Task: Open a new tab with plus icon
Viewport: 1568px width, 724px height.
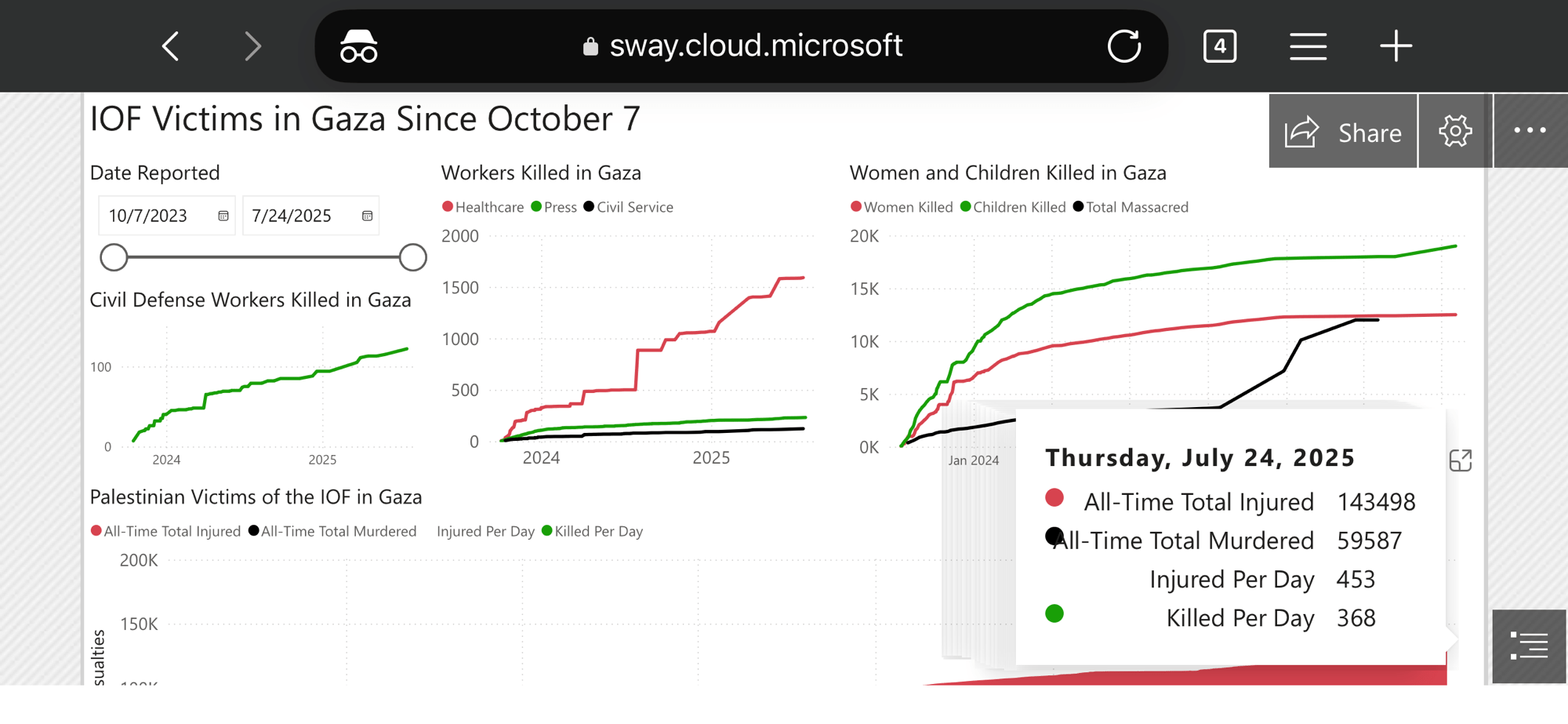Action: coord(1396,46)
